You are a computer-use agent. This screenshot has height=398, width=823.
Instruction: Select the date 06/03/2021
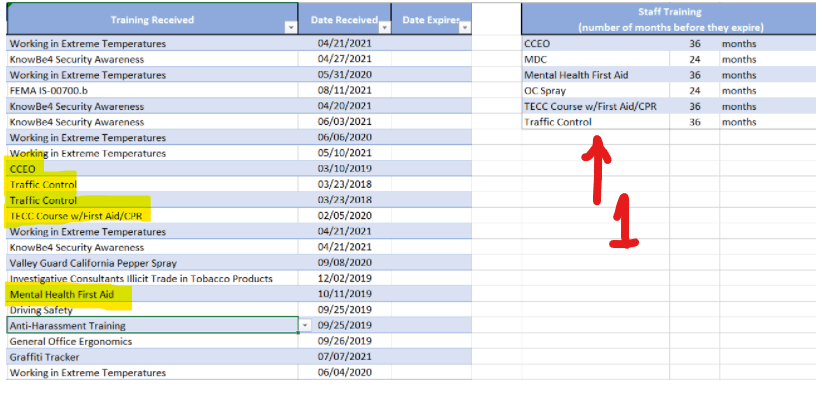[x=344, y=122]
